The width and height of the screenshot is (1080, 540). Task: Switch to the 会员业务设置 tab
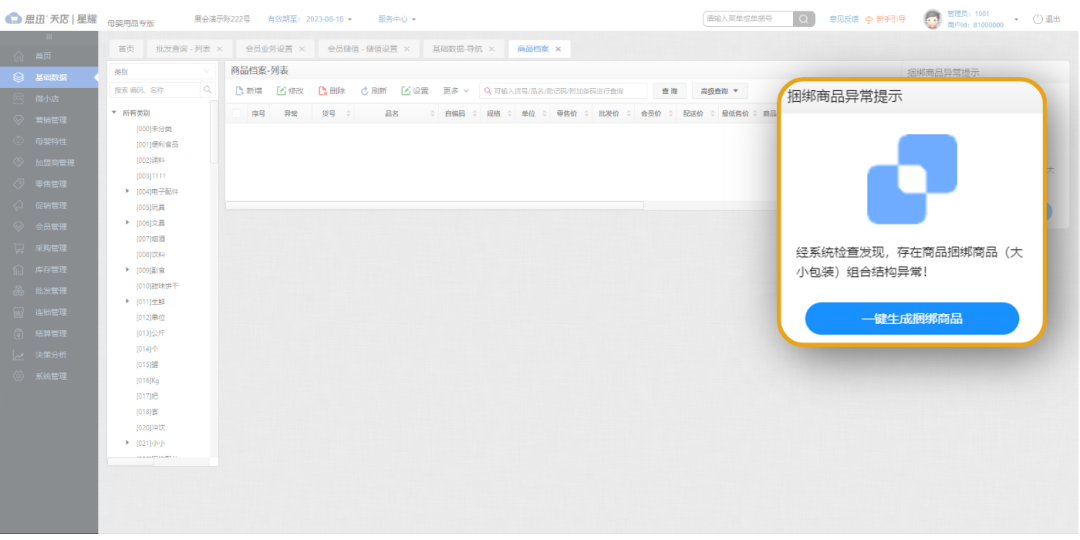click(269, 48)
